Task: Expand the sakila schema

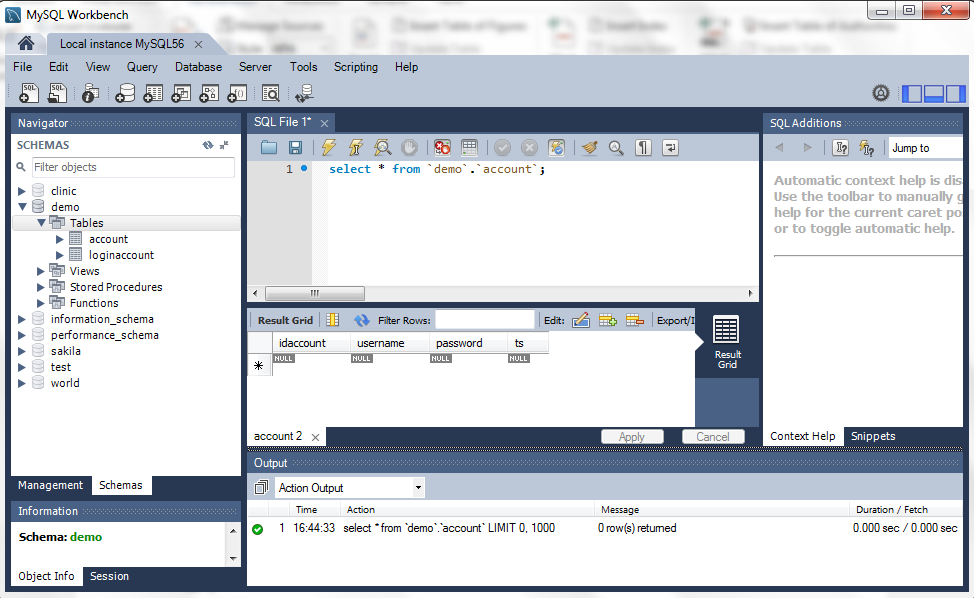Action: (x=22, y=351)
